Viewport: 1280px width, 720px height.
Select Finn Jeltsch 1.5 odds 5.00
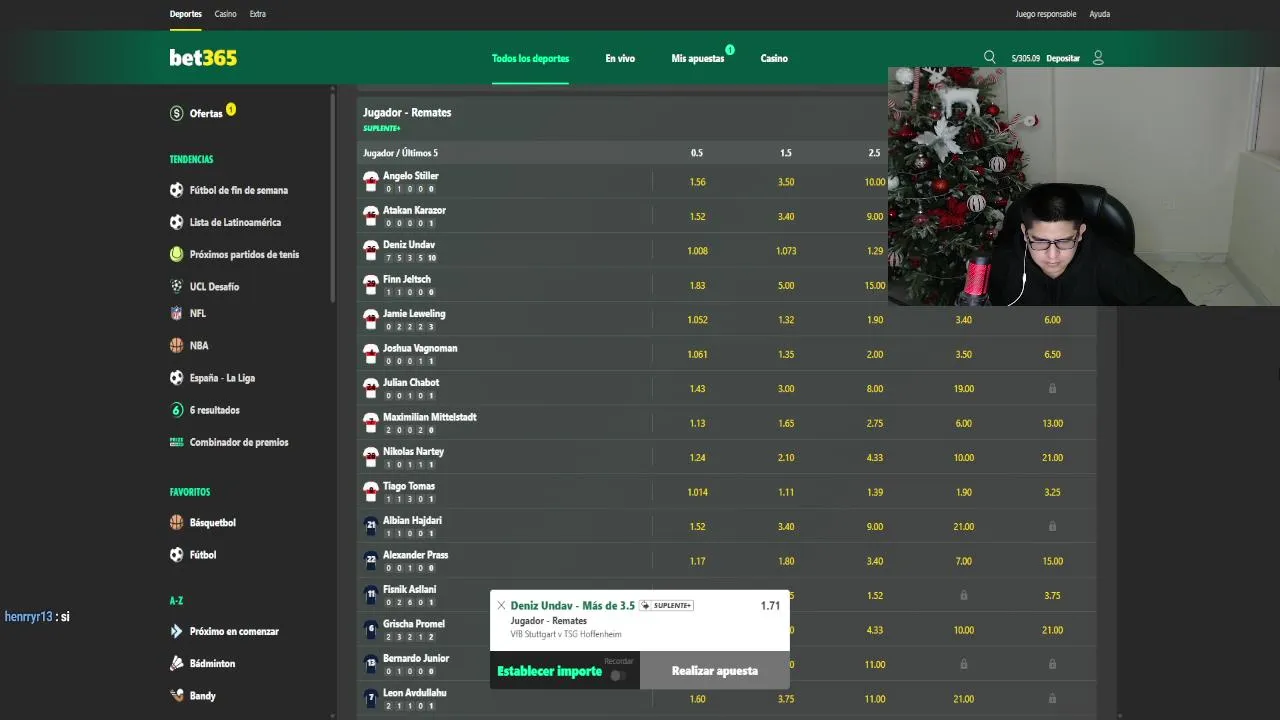[786, 285]
